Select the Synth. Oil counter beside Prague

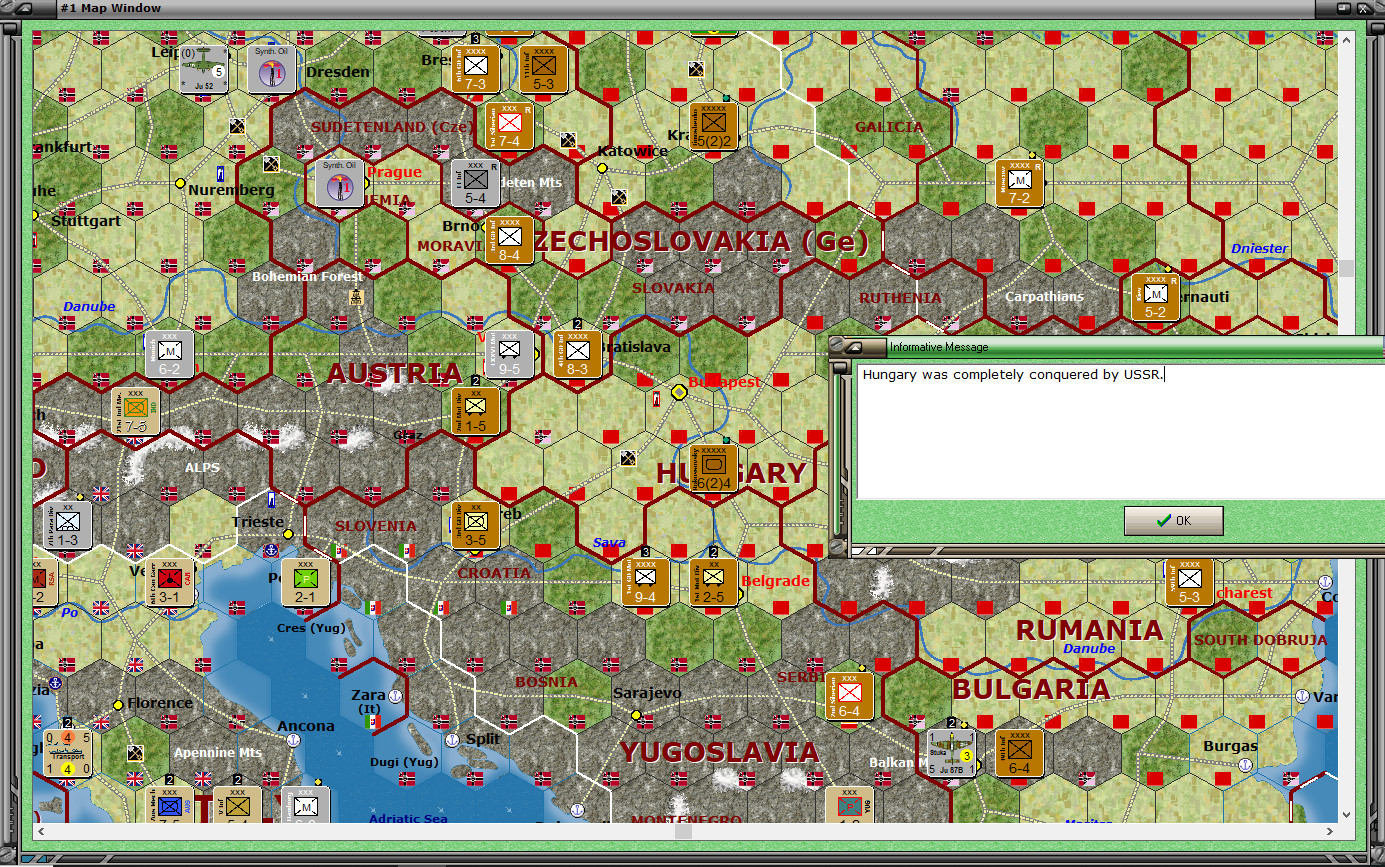(340, 183)
